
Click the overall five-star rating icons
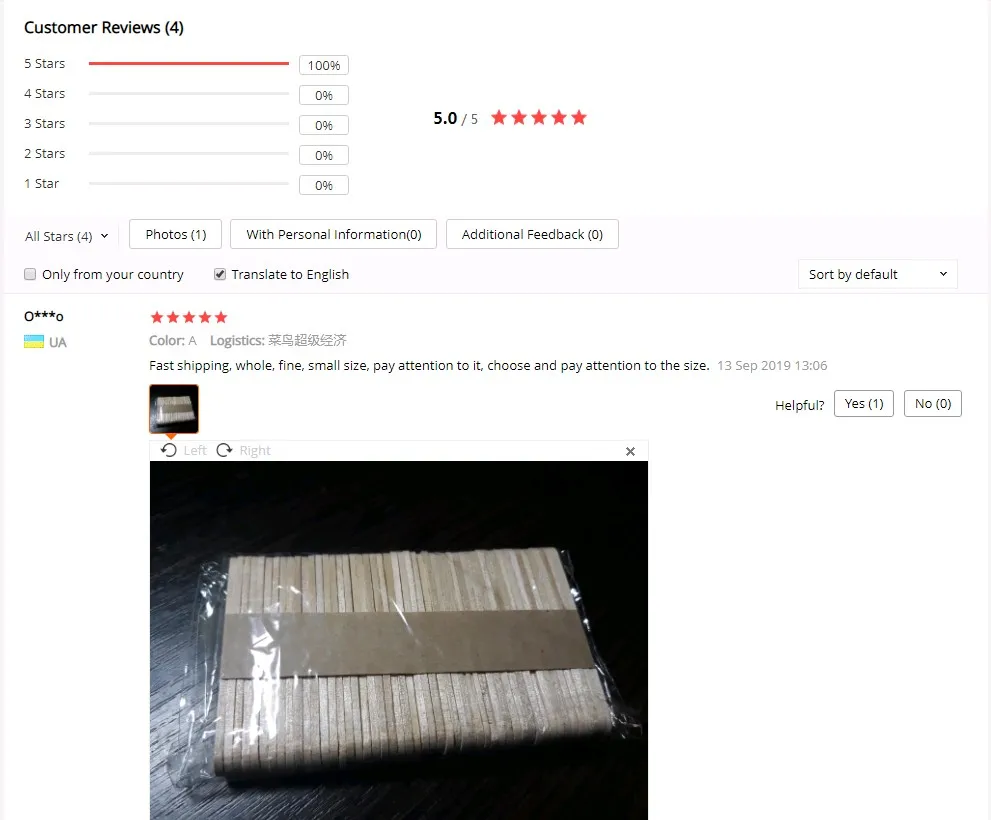click(x=539, y=118)
